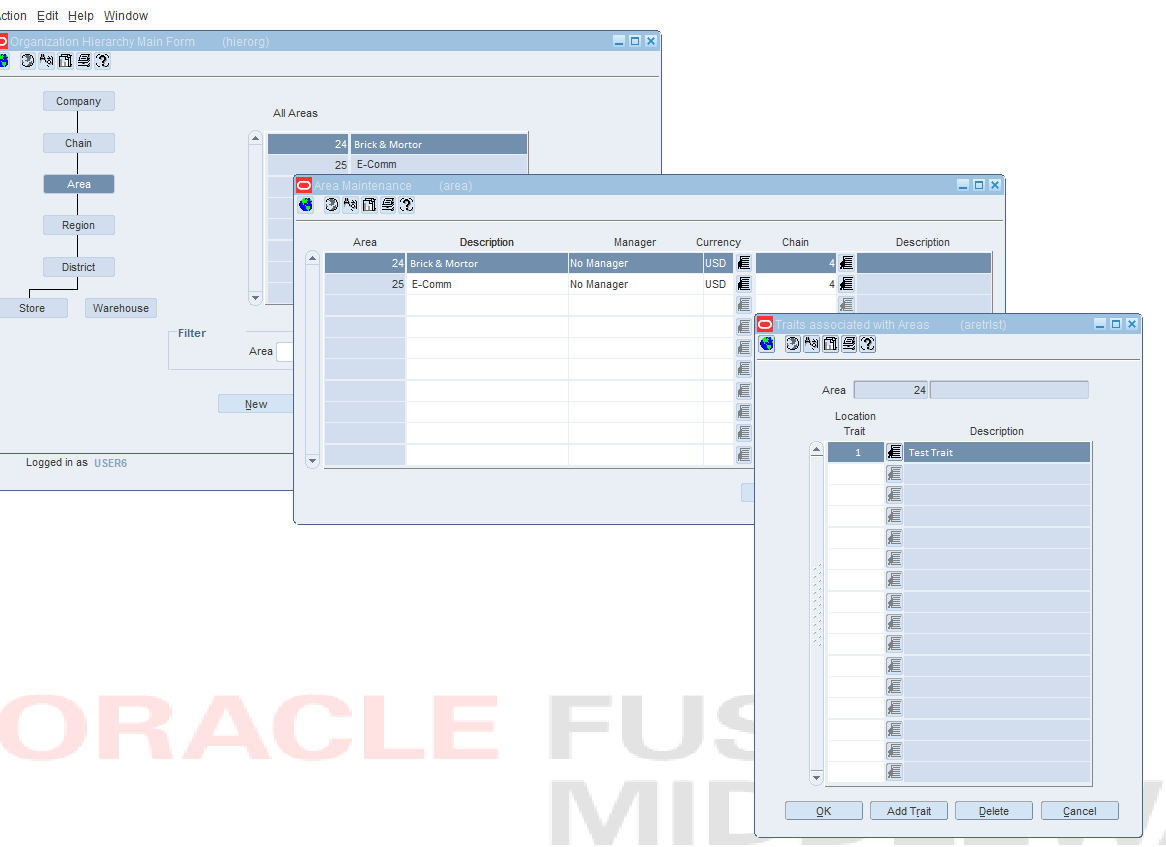
Task: Select the Warehouse button in the hierarchy diagram
Action: coord(120,307)
